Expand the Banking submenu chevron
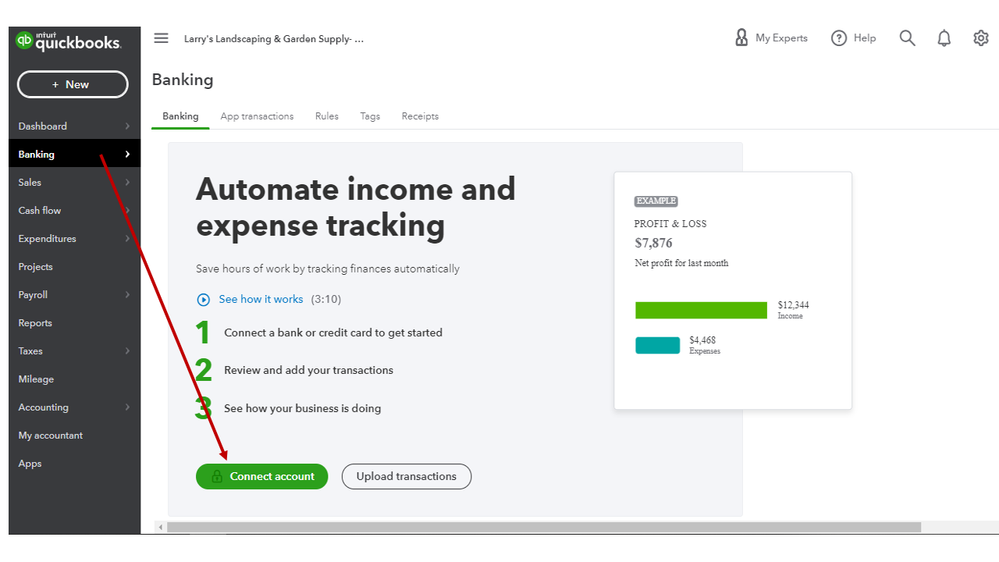This screenshot has width=999, height=562. point(127,154)
